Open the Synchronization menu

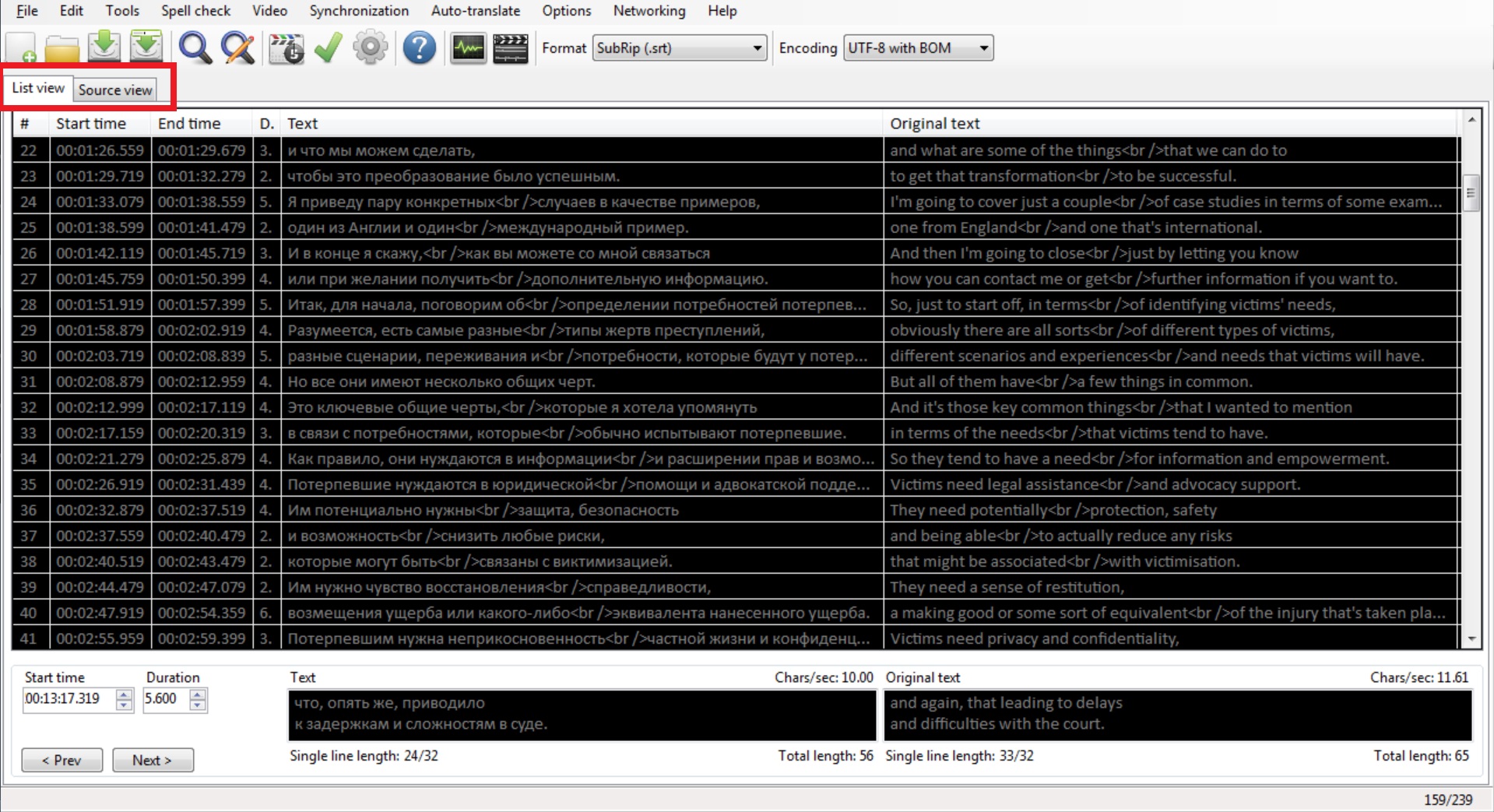coord(359,11)
